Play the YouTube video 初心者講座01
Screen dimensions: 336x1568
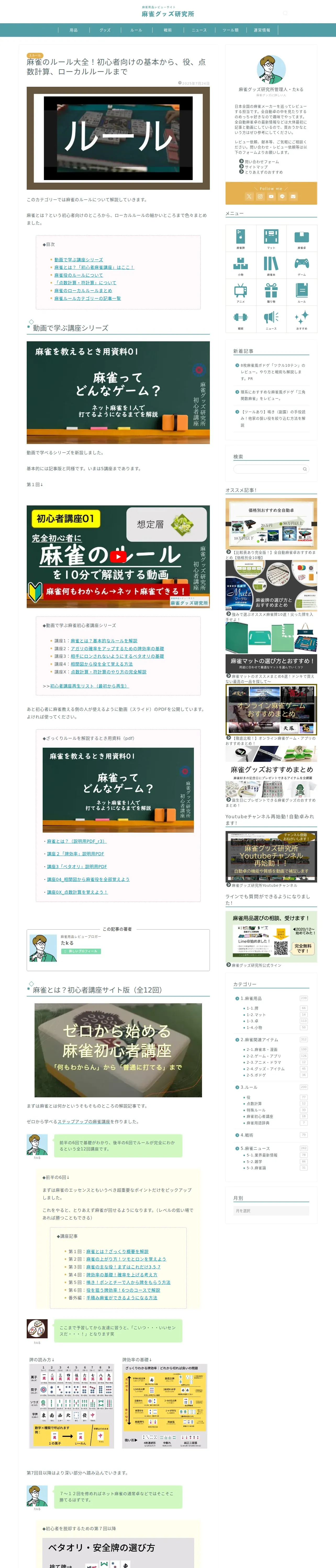(118, 556)
